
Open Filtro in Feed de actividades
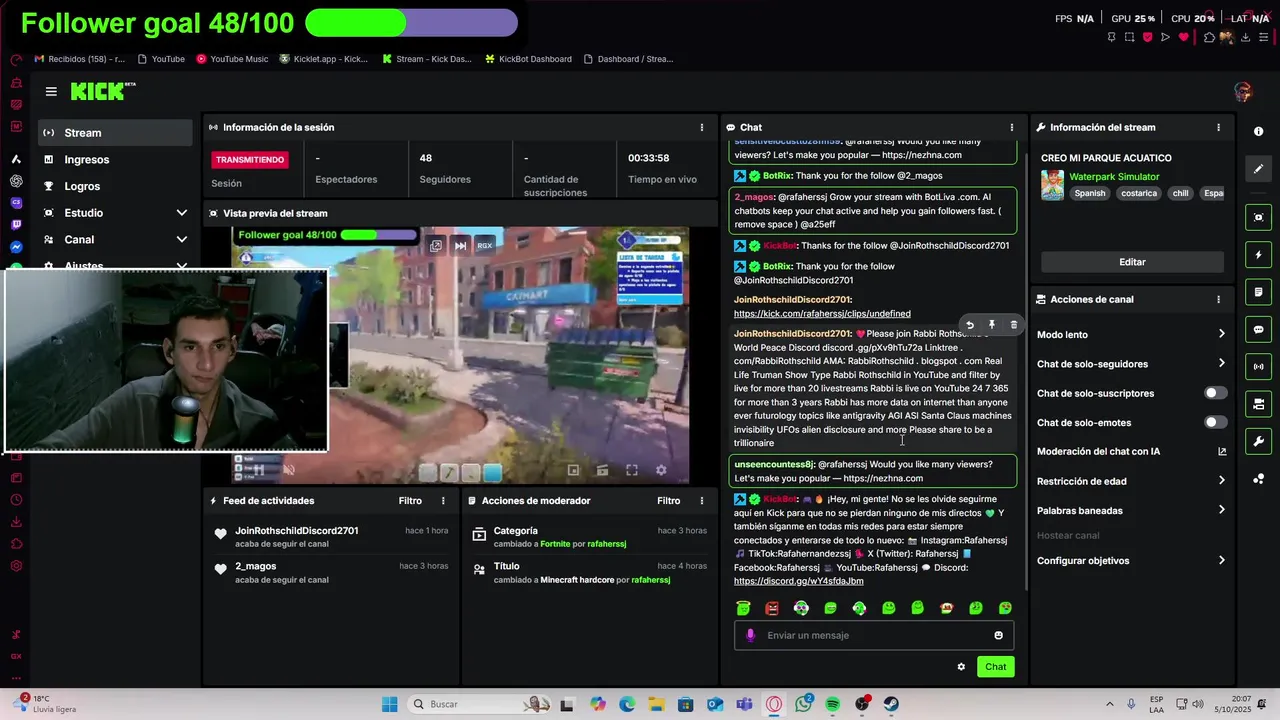point(410,500)
